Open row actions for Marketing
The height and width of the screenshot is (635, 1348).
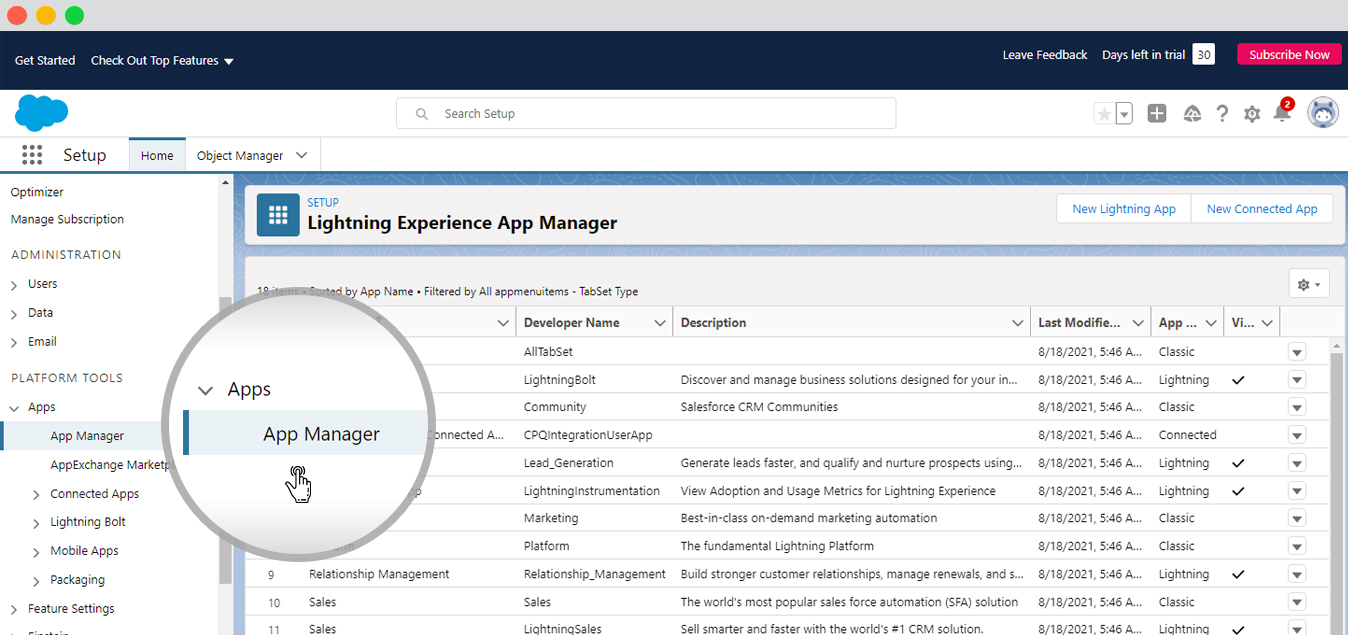(1297, 518)
